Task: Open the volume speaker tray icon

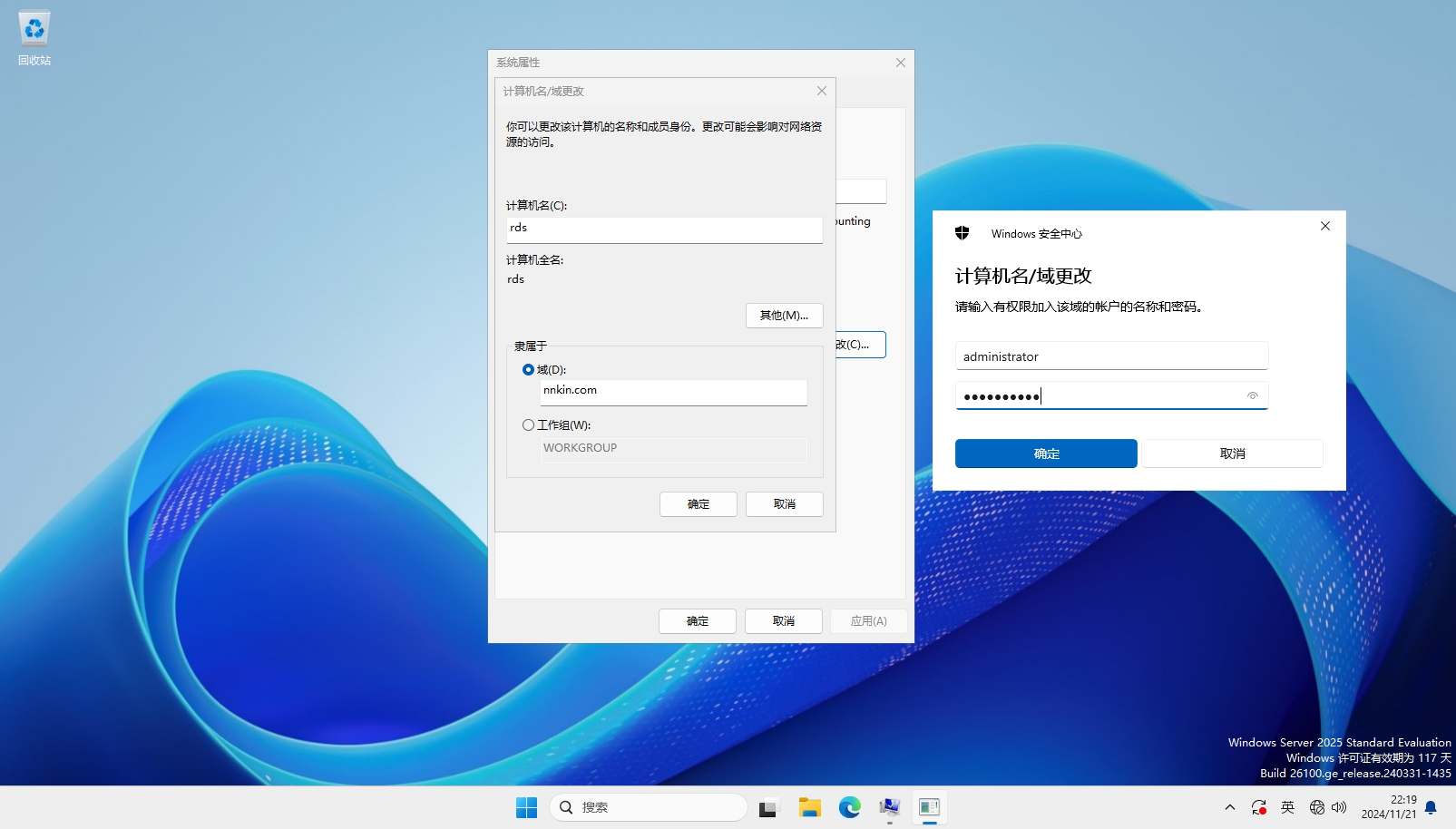Action: point(1339,807)
